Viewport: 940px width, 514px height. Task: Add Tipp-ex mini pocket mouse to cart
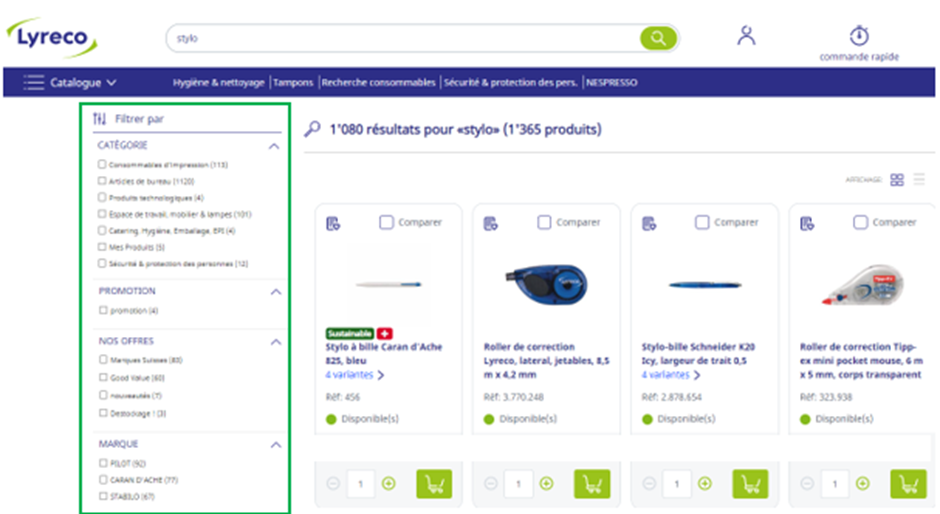coord(908,483)
